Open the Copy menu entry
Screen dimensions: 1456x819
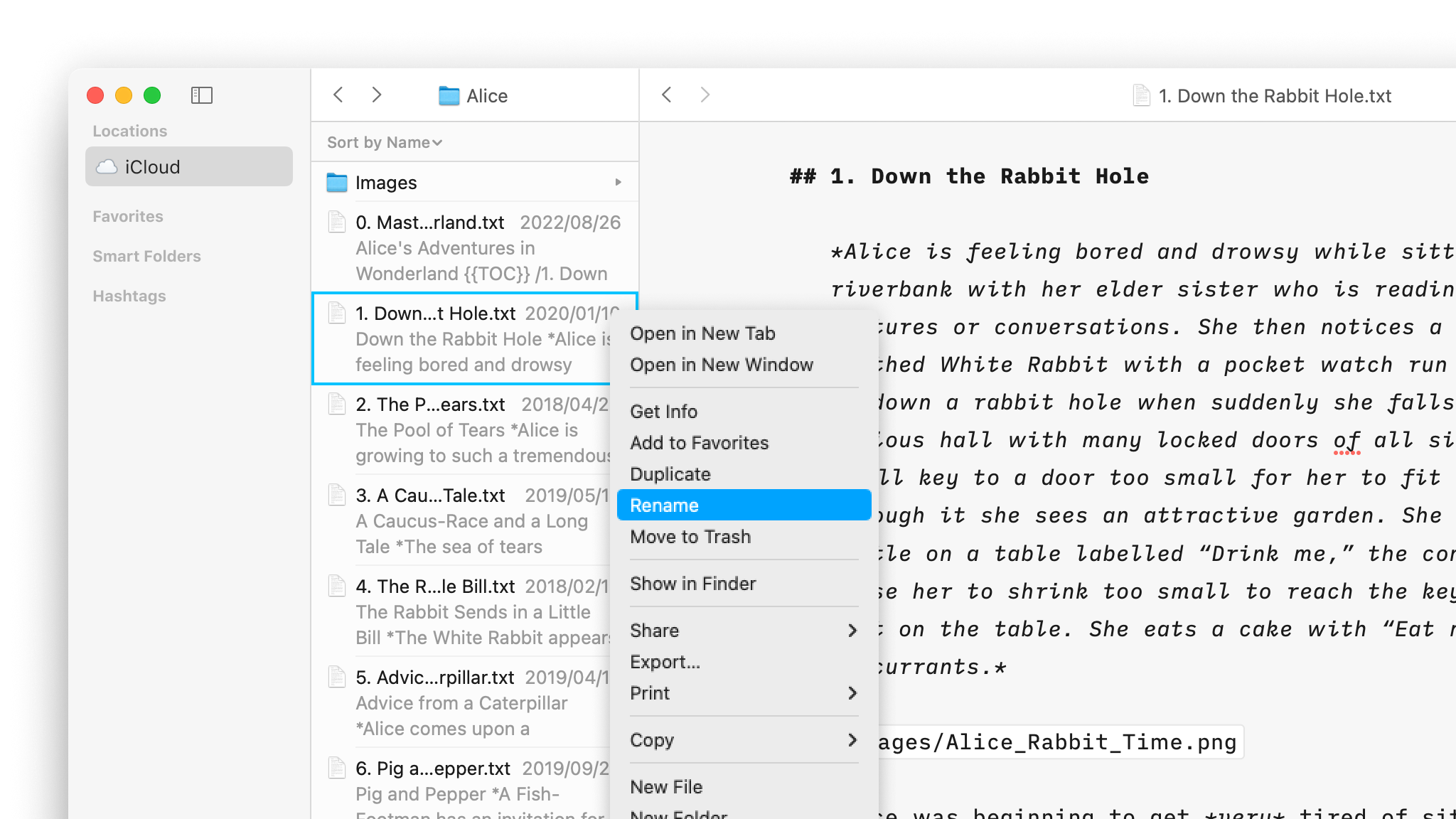coord(744,740)
